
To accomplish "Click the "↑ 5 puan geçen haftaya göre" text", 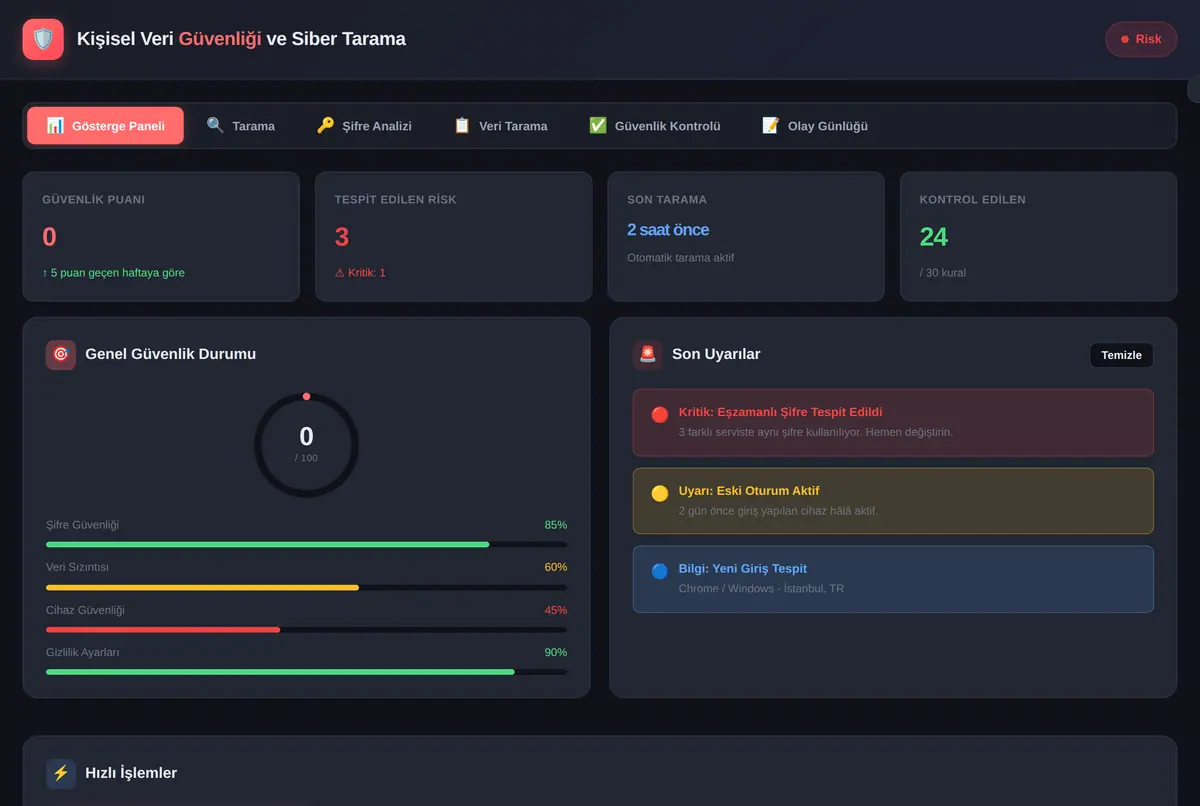I will coord(113,273).
